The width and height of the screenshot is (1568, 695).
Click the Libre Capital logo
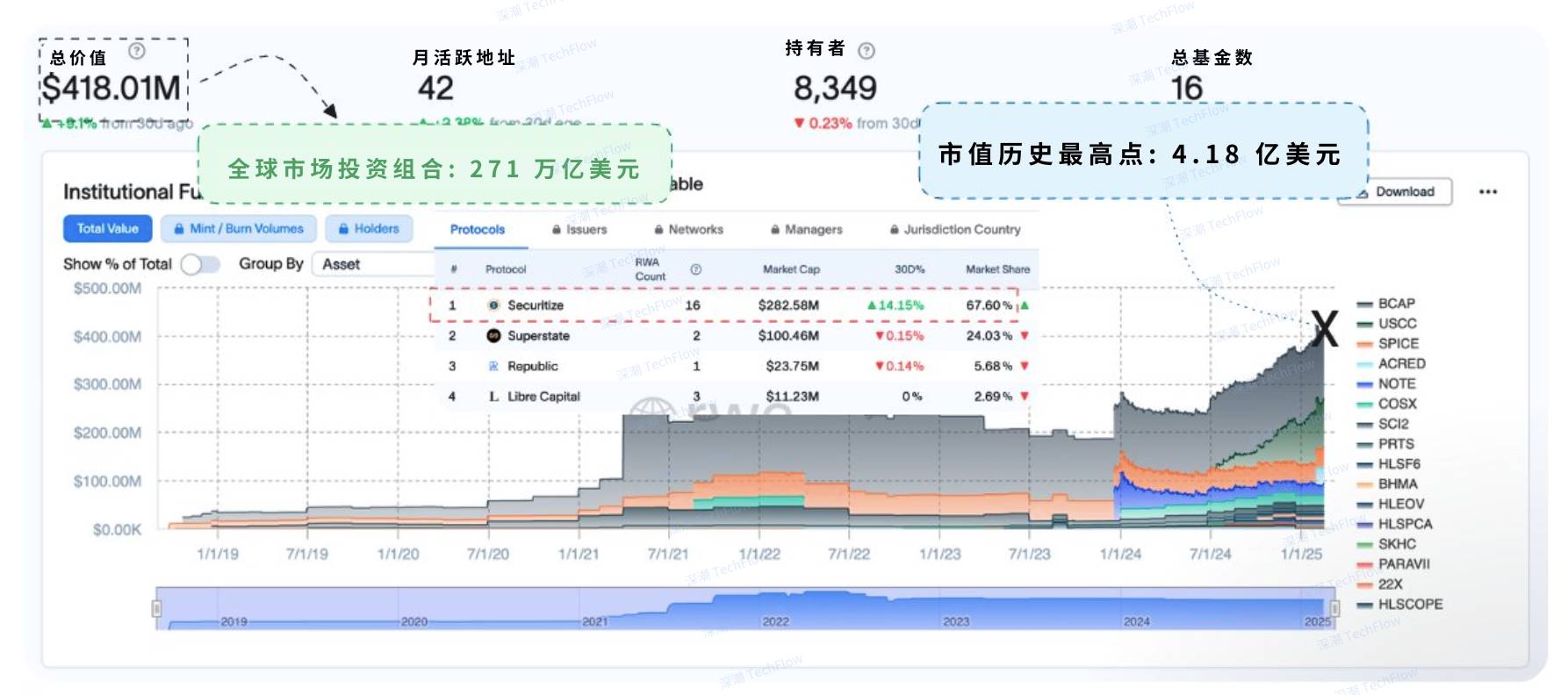pyautogui.click(x=493, y=397)
